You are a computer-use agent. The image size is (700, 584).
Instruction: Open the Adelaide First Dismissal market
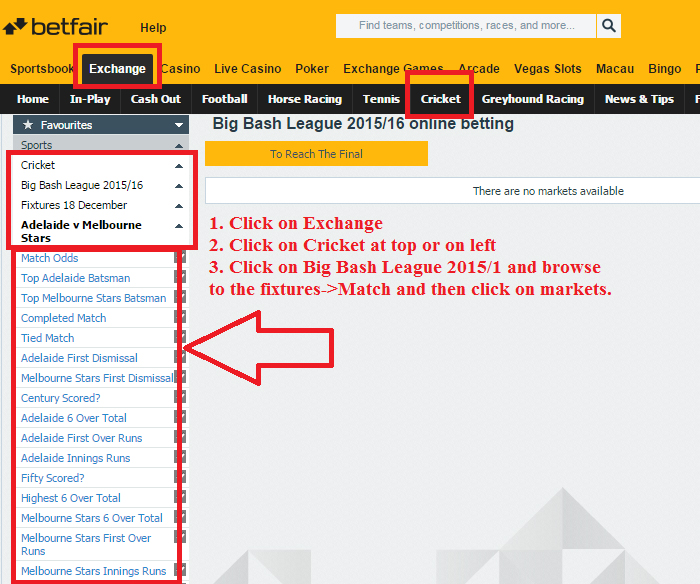pyautogui.click(x=79, y=358)
